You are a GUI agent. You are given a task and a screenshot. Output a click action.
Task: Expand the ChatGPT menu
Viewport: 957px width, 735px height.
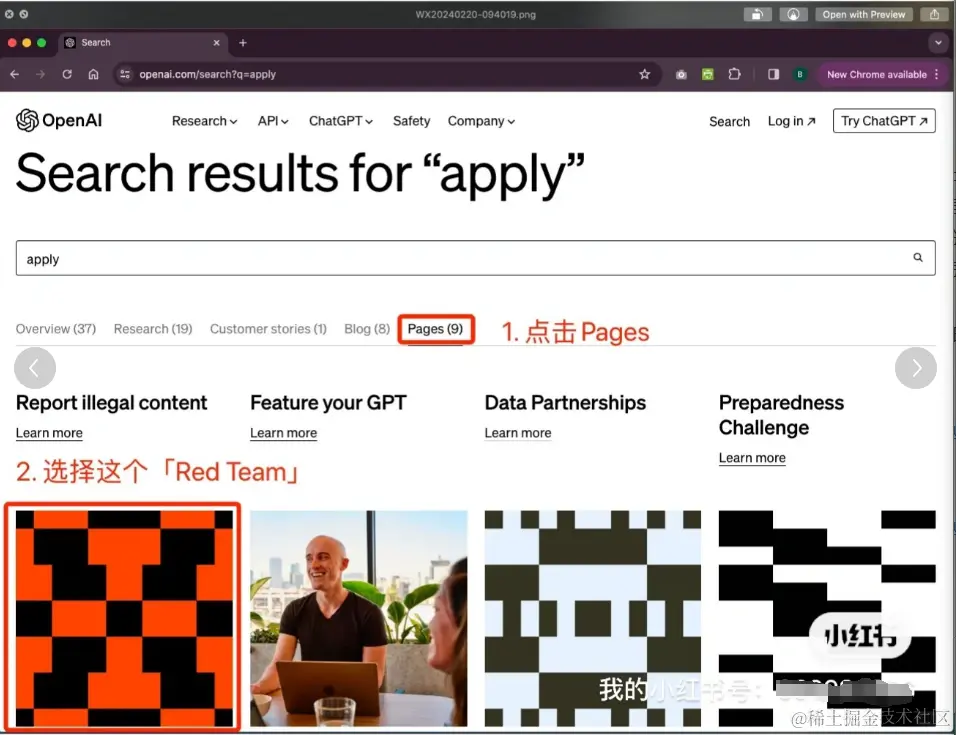click(341, 121)
